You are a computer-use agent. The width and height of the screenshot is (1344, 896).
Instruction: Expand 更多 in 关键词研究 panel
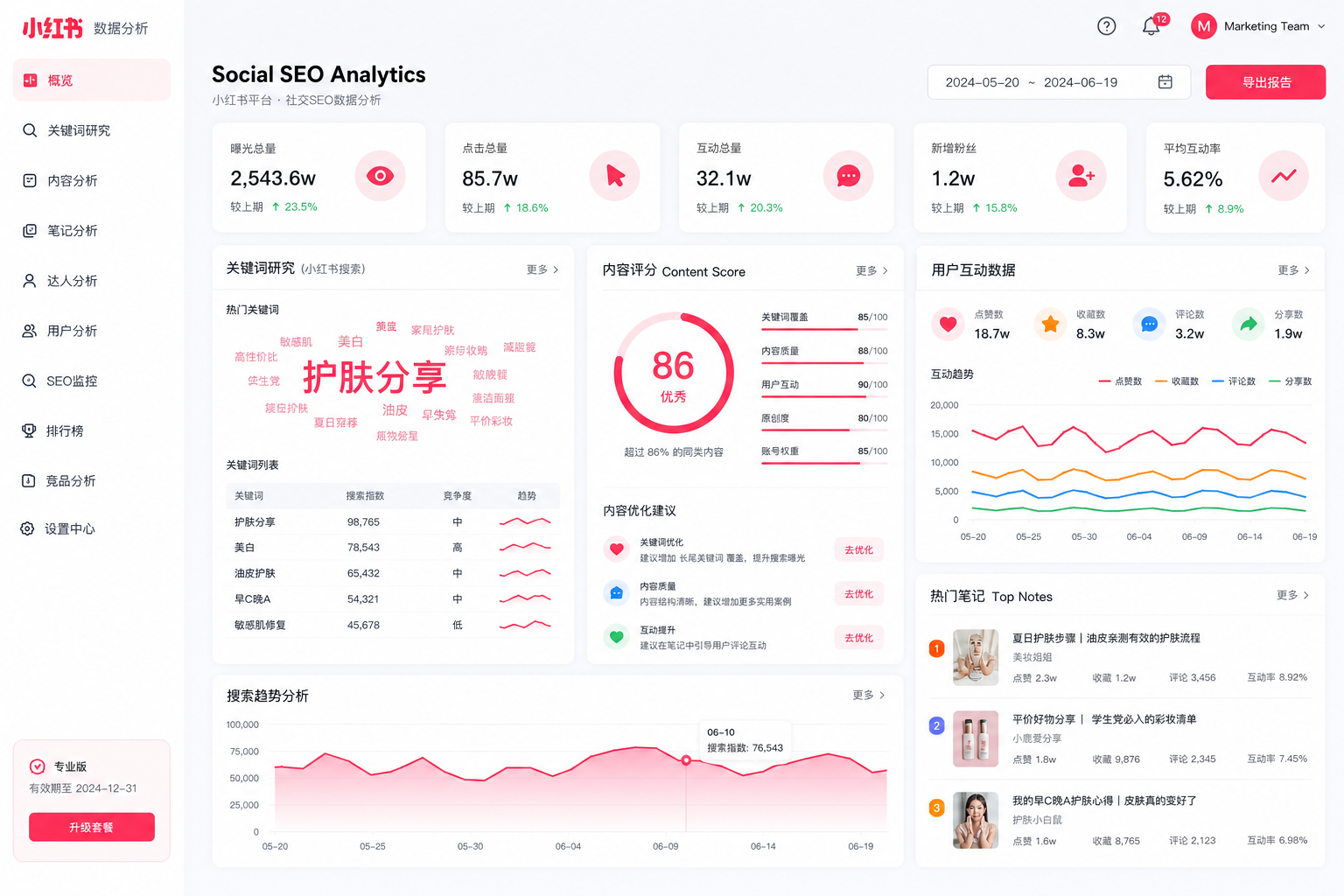click(x=542, y=269)
